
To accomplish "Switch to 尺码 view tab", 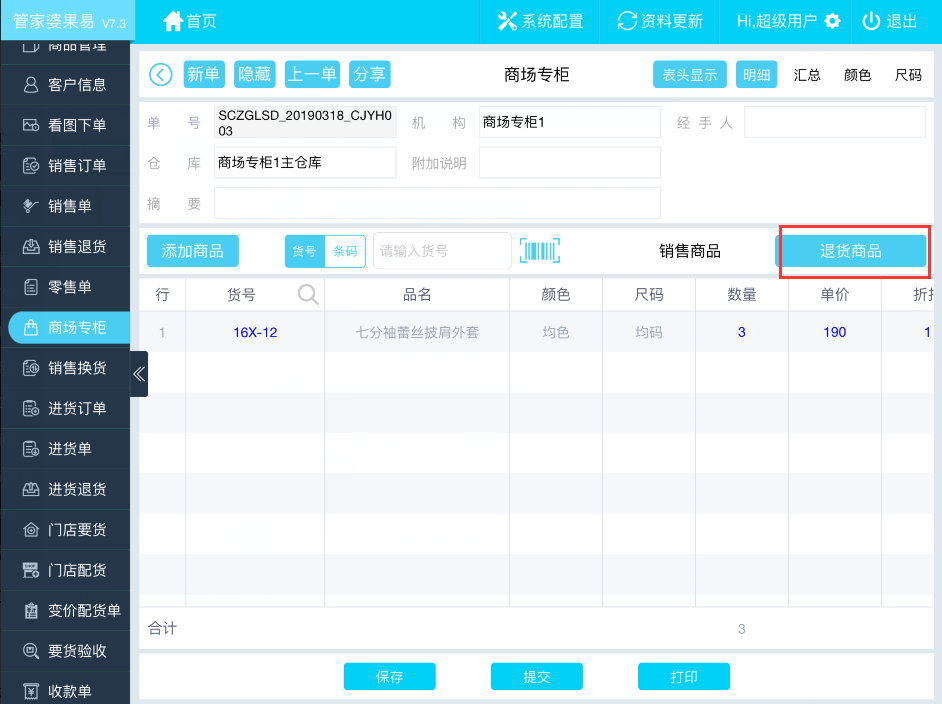I will [908, 74].
